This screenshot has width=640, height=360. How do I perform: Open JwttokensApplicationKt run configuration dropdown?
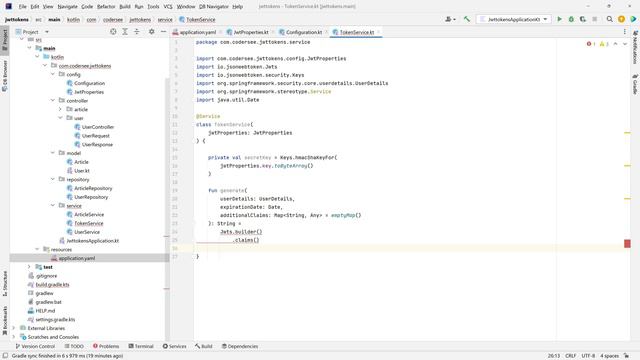pos(513,19)
